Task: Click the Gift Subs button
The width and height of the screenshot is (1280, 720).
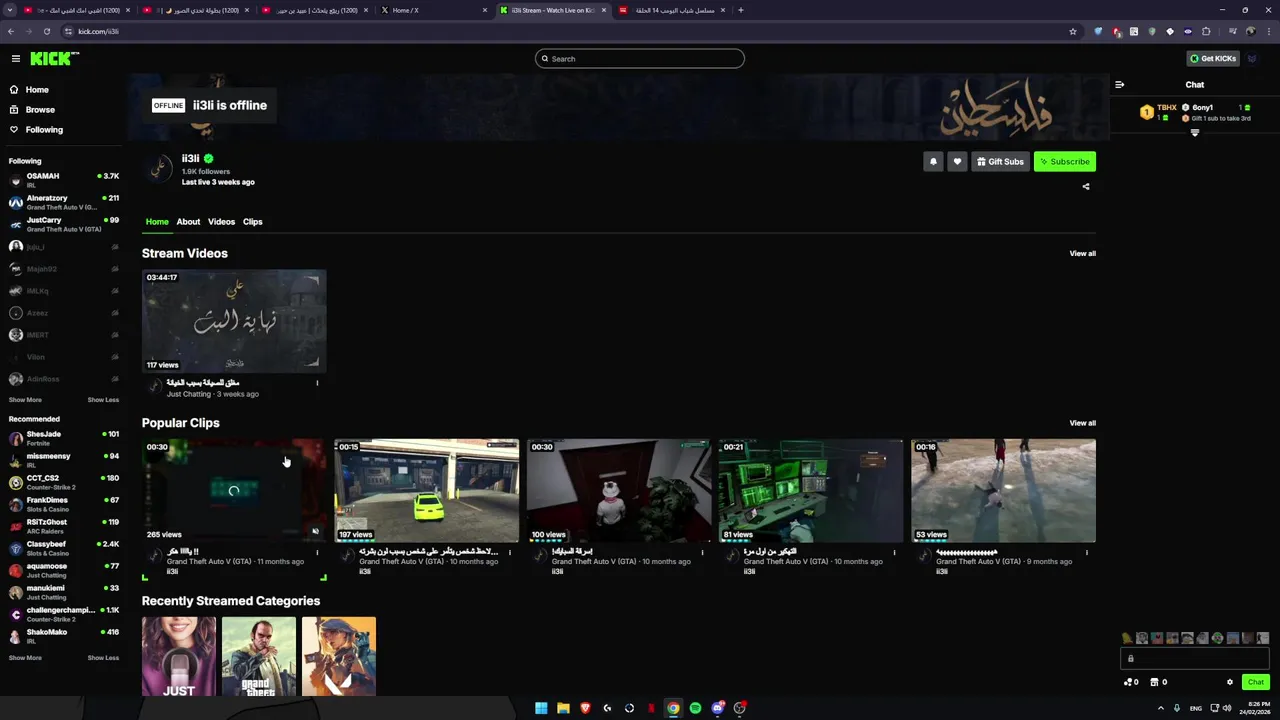Action: point(1000,162)
